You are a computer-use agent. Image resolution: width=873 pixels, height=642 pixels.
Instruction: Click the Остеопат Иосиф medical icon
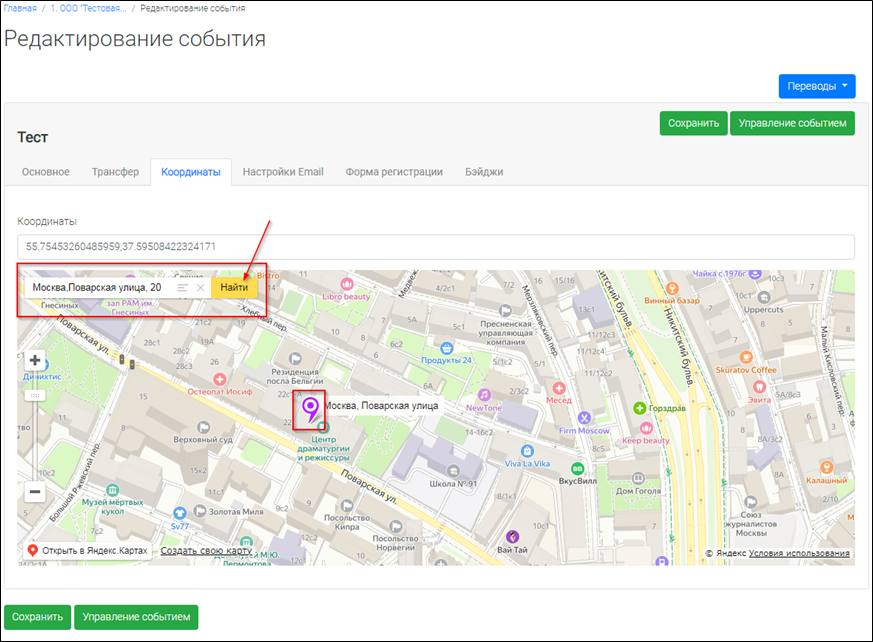pos(220,378)
